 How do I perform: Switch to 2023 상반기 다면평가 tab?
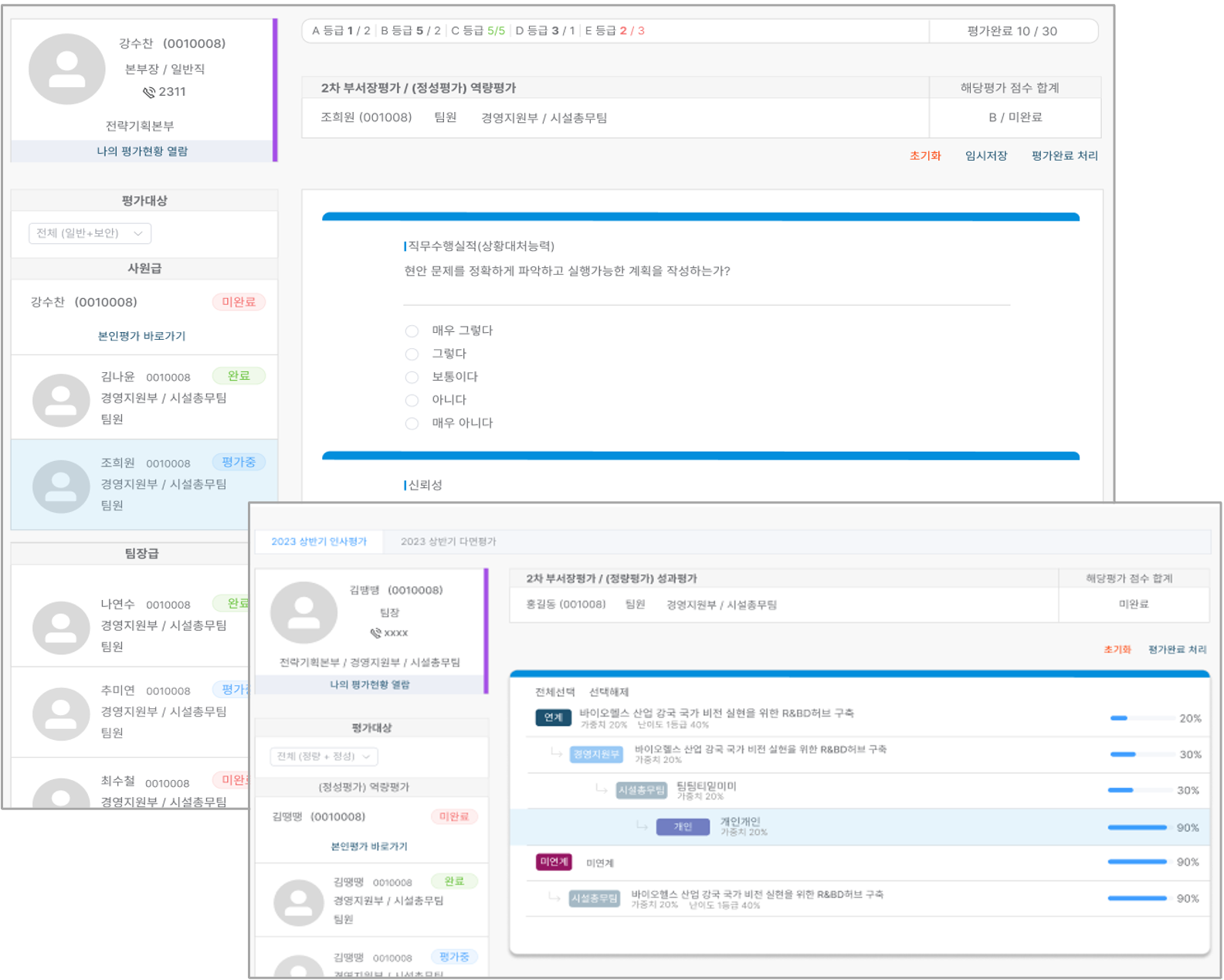pos(448,541)
